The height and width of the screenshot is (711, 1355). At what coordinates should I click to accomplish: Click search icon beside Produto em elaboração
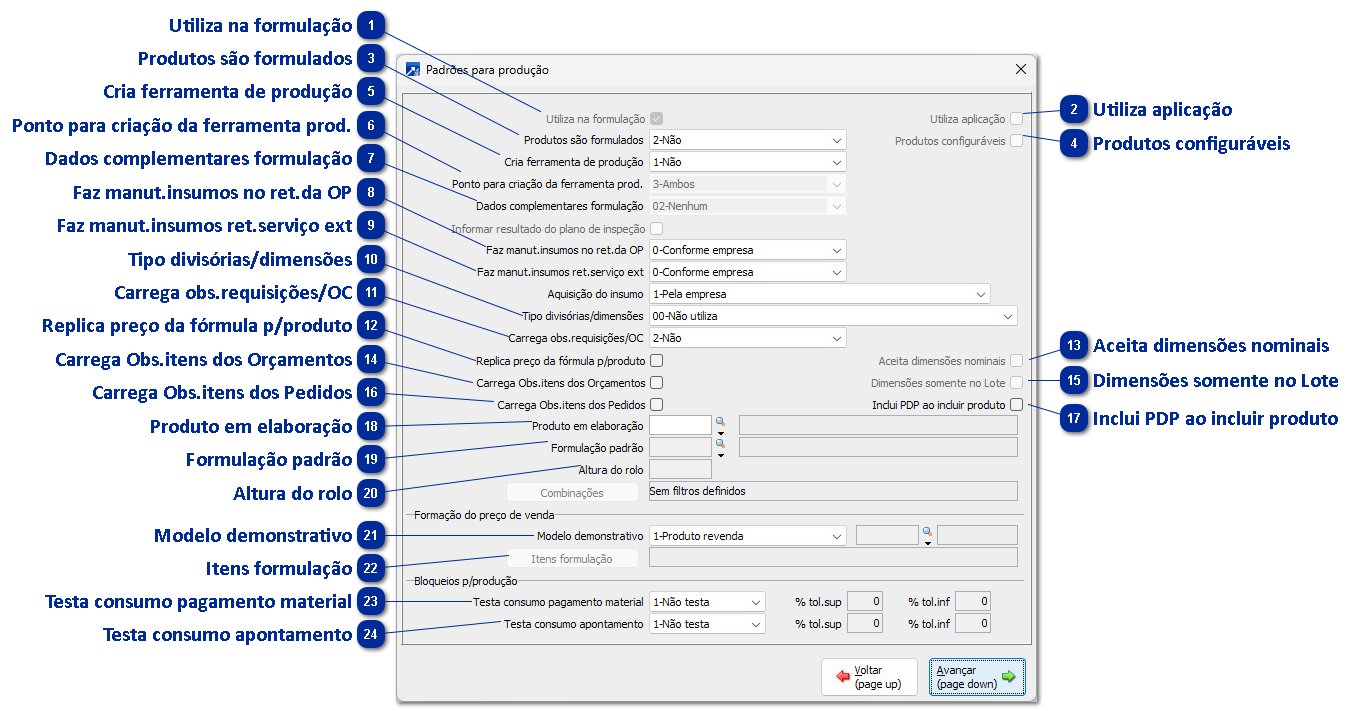pyautogui.click(x=720, y=422)
